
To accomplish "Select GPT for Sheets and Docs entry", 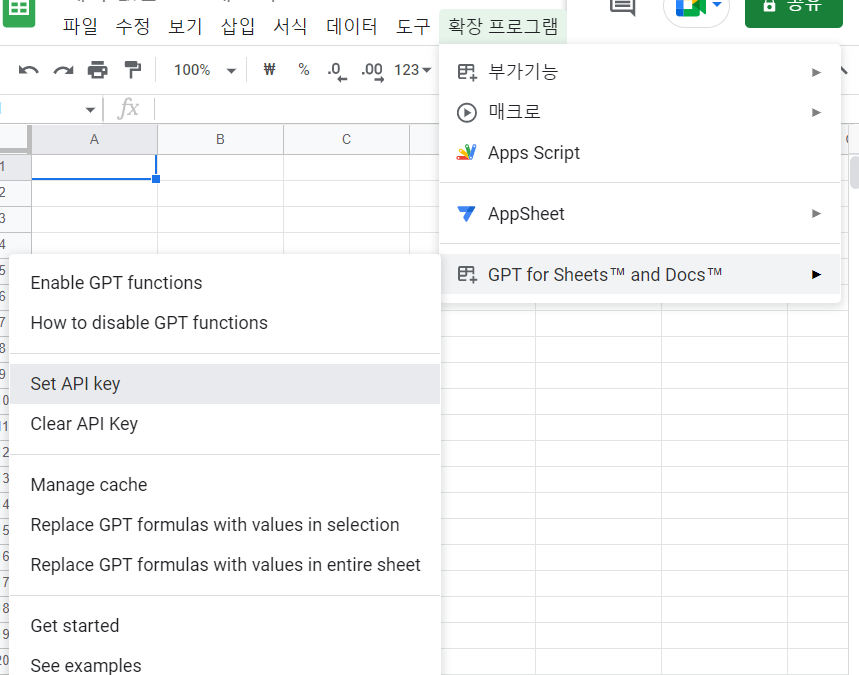I will coord(640,274).
